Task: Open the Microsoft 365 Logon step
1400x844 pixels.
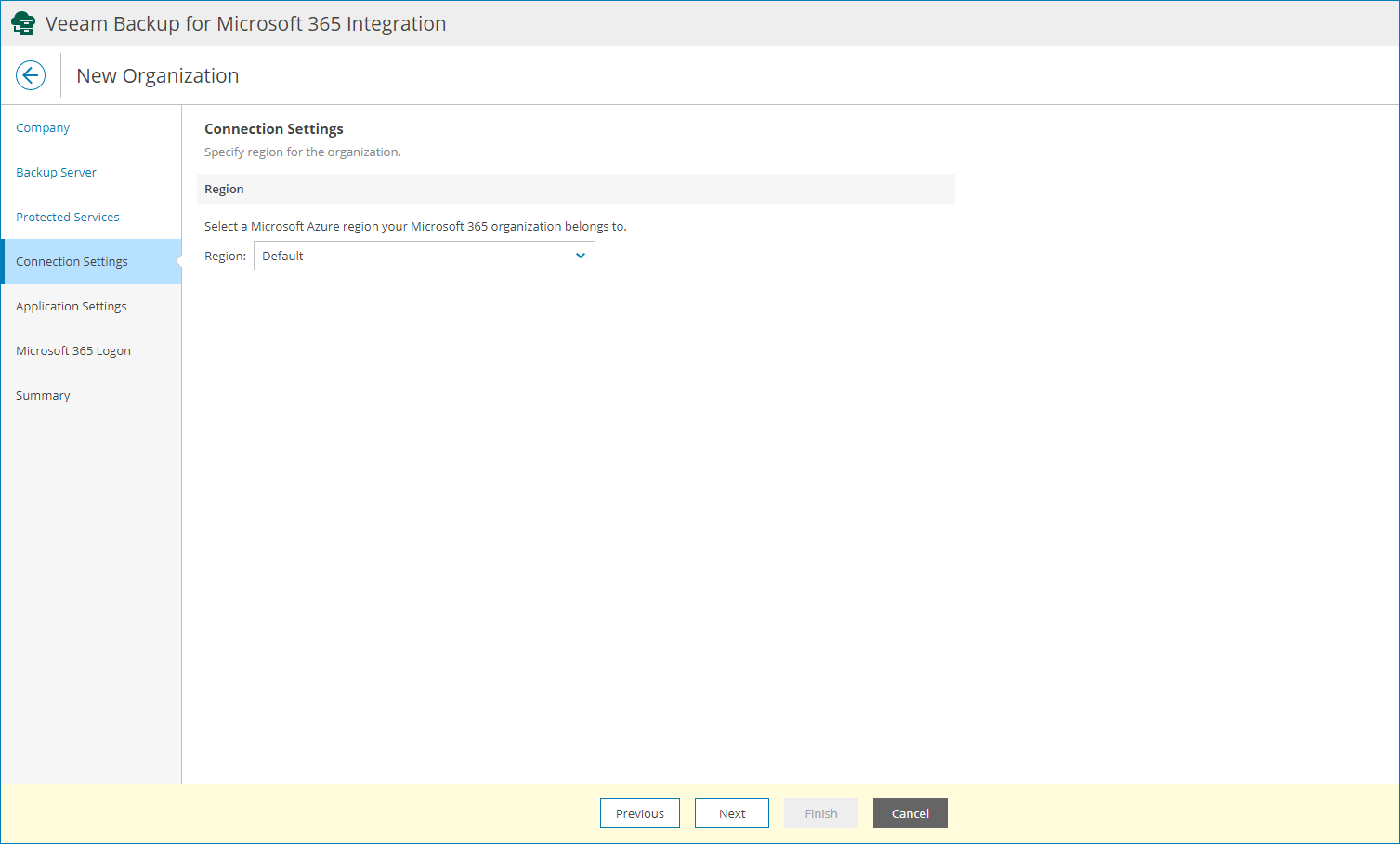Action: (73, 351)
